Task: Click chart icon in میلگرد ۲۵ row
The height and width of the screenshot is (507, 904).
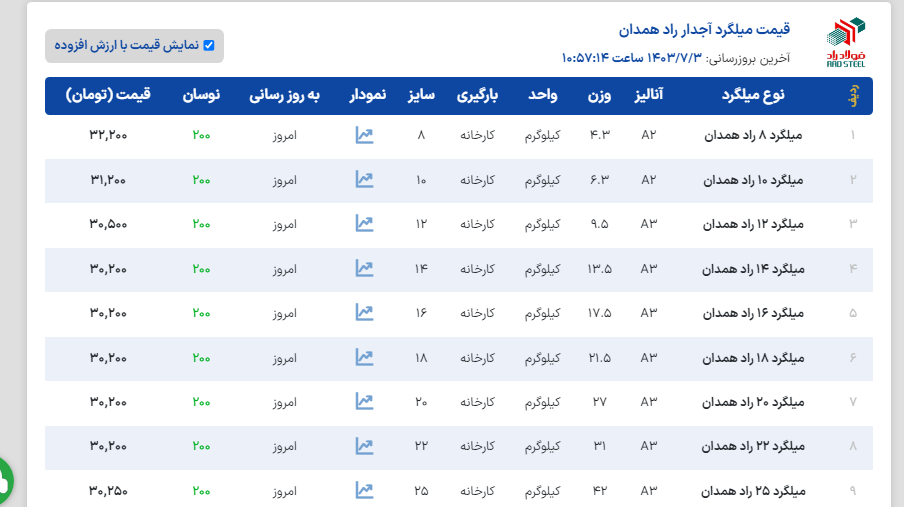Action: click(x=364, y=490)
